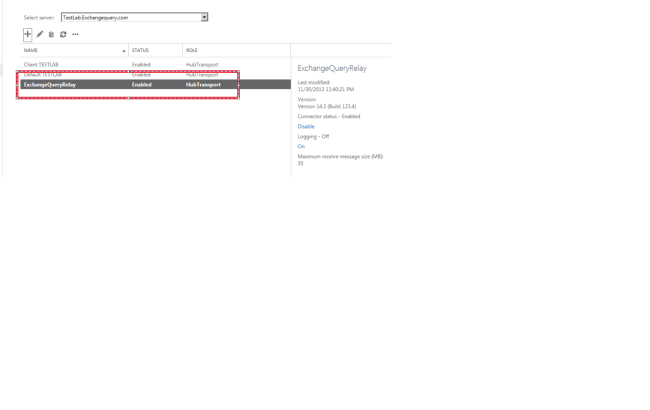Toggle sort arrow in NAME column
Viewport: 650px width, 410px height.
tap(124, 51)
